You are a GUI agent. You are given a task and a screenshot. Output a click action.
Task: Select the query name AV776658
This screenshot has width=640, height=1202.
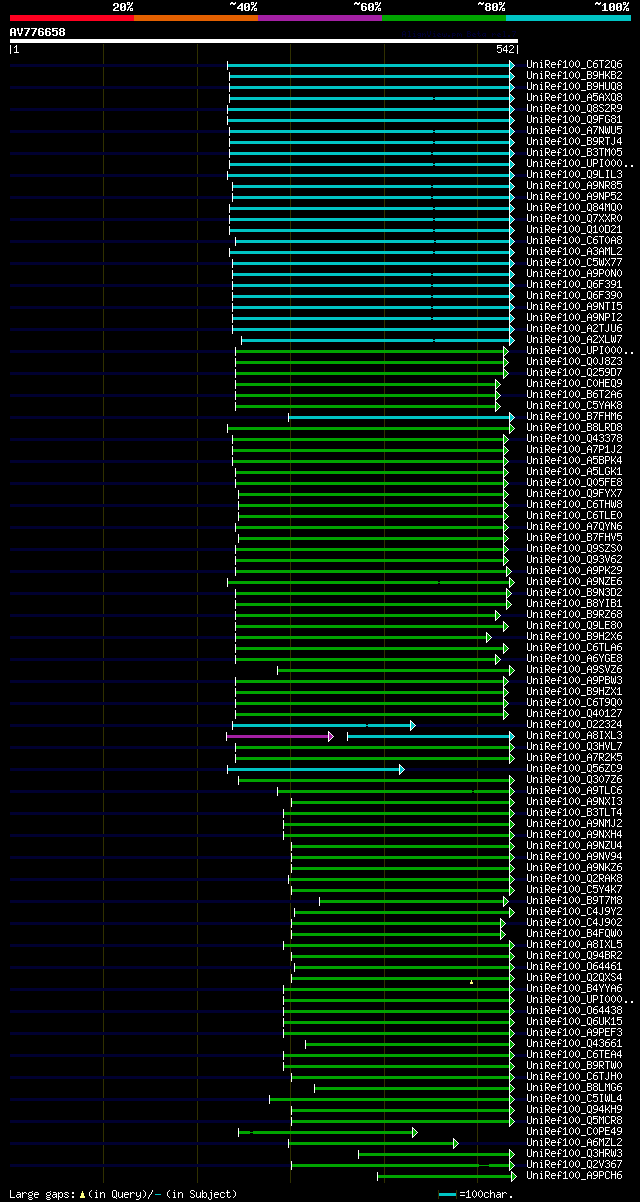click(x=38, y=32)
